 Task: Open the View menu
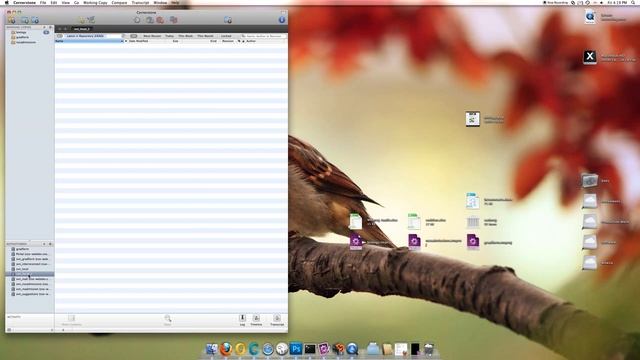coord(65,2)
